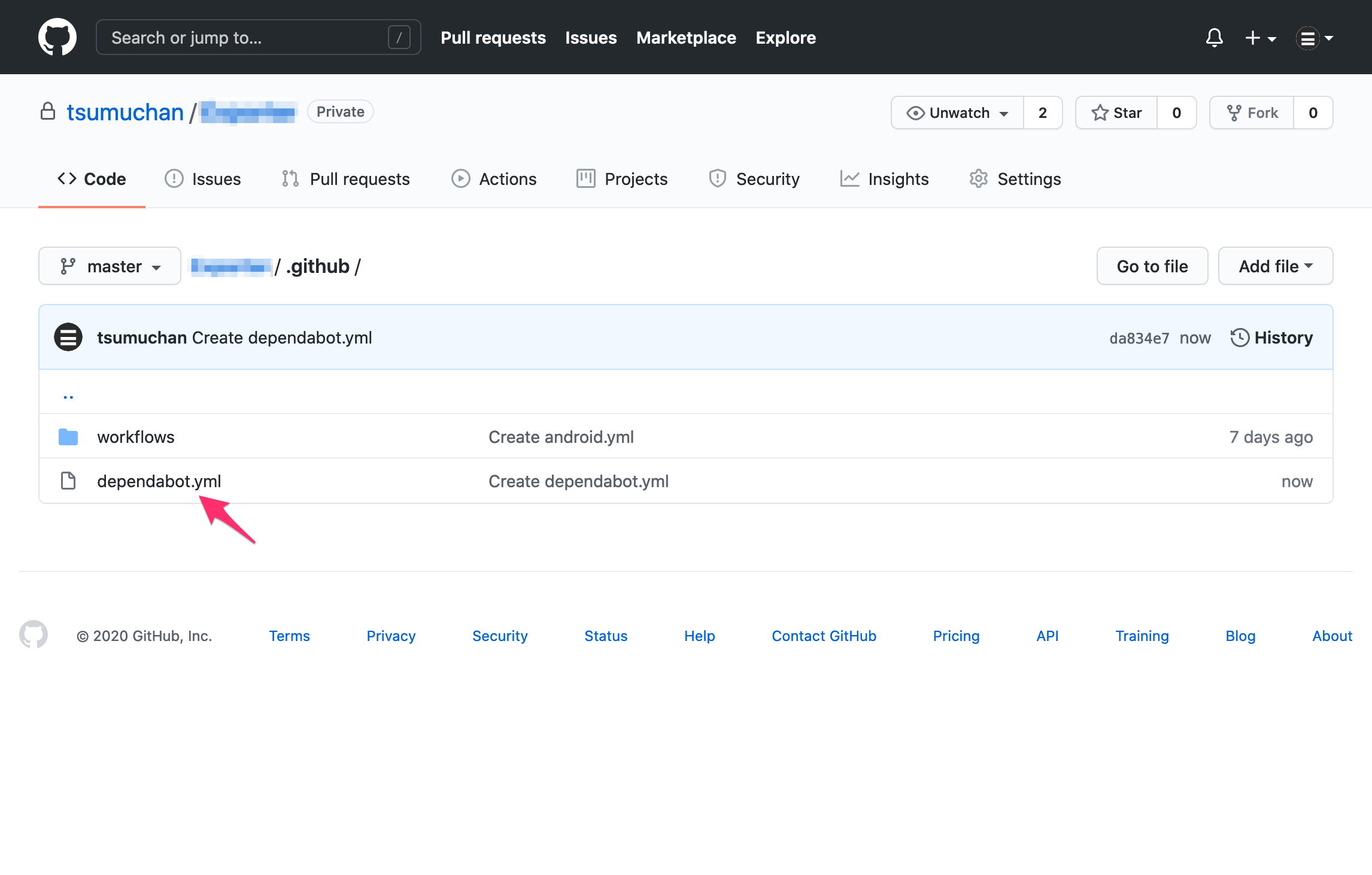Fork this repository
The image size is (1372, 875).
pyautogui.click(x=1252, y=113)
